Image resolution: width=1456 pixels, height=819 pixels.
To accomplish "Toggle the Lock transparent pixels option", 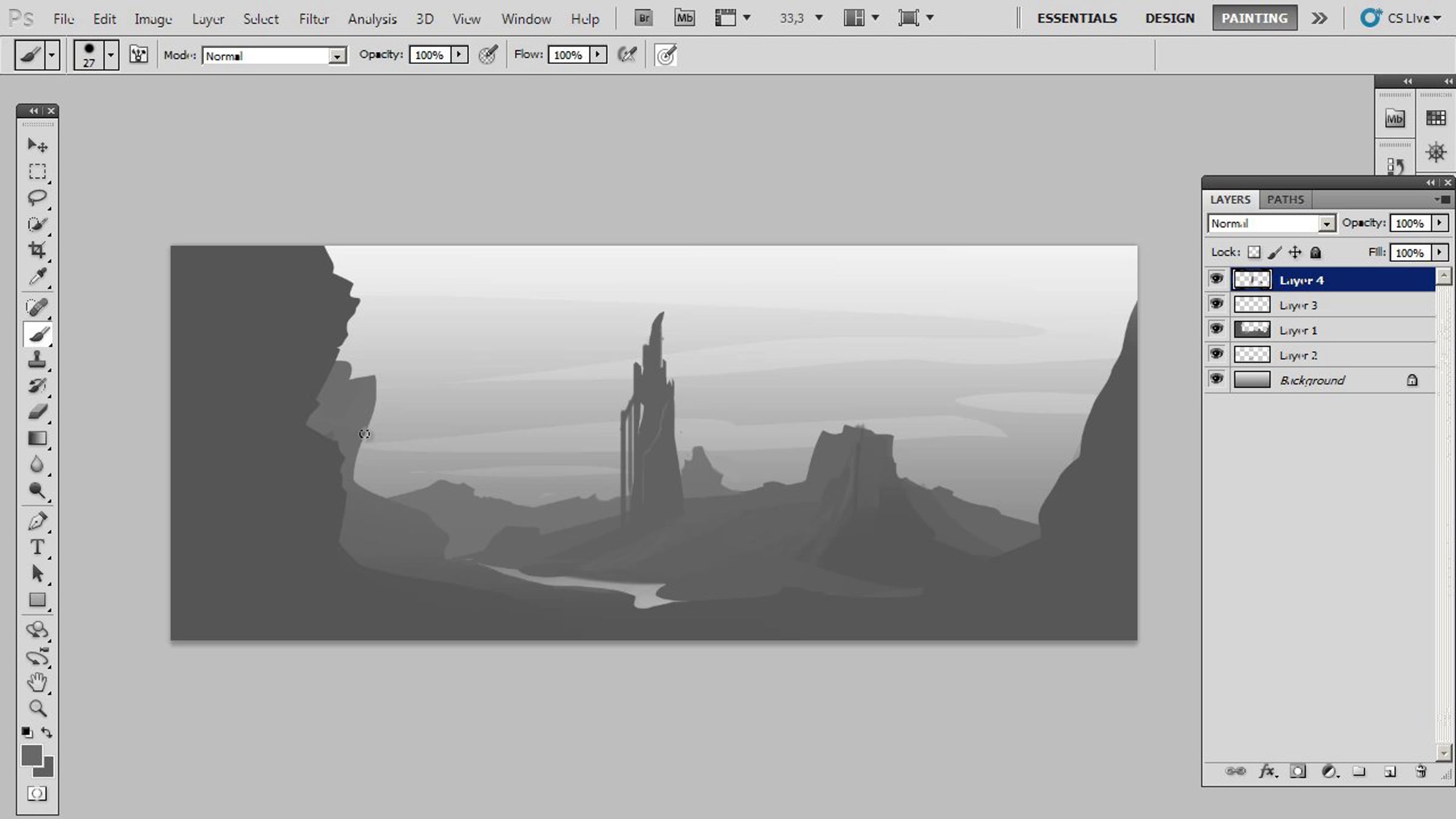I will 1254,252.
